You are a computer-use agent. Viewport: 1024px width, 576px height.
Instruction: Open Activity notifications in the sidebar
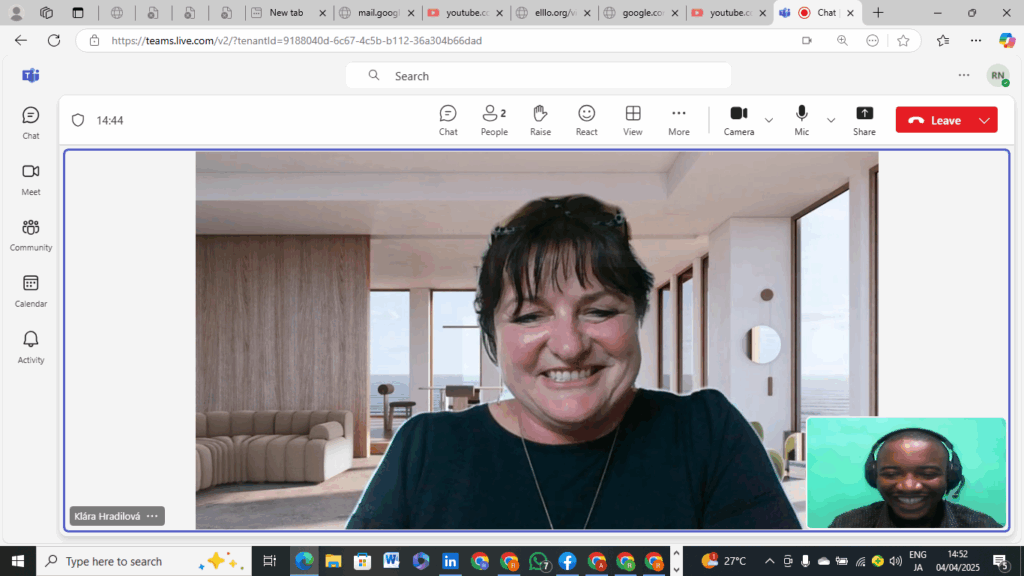coord(31,346)
